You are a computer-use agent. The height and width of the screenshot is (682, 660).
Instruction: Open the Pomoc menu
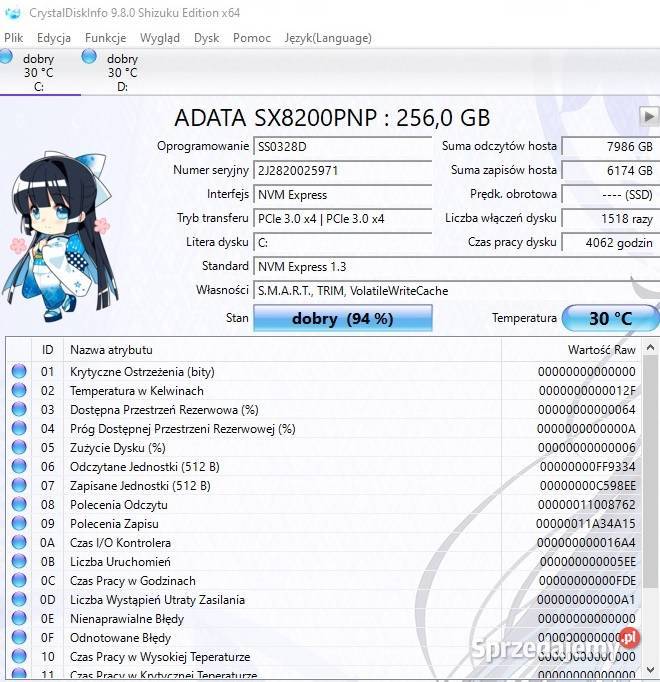(251, 38)
